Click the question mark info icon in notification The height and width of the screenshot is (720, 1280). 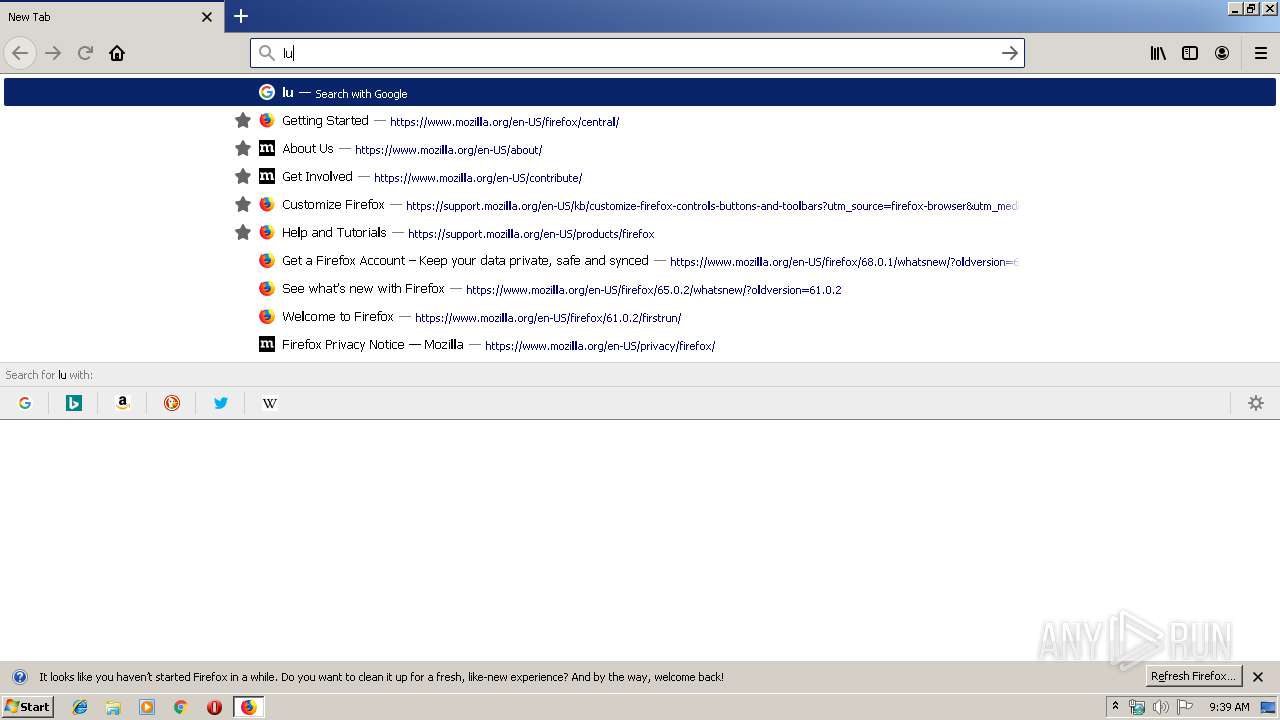[19, 677]
